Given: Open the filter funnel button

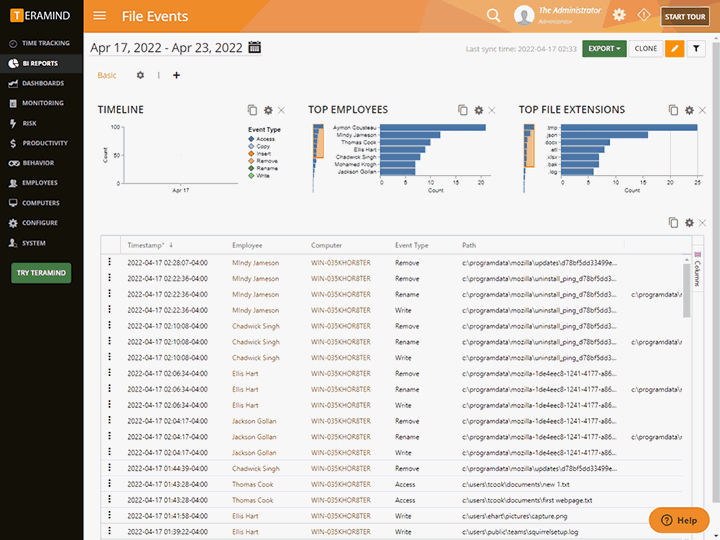Looking at the screenshot, I should (x=697, y=48).
